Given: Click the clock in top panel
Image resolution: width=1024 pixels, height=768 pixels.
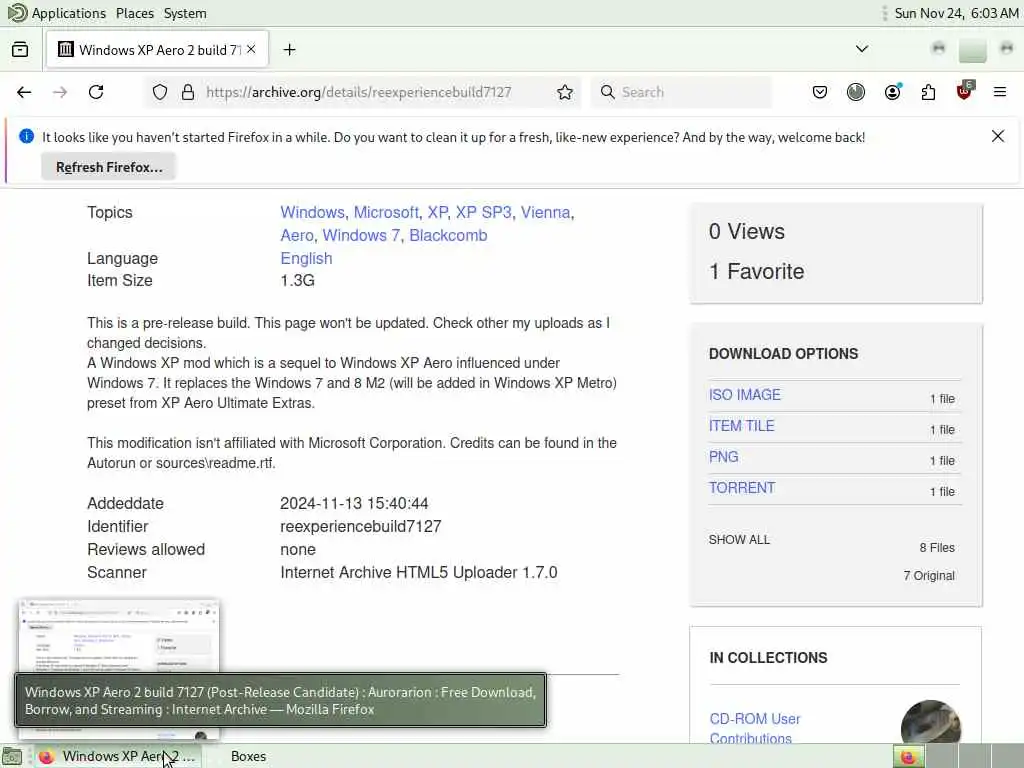Looking at the screenshot, I should 956,13.
